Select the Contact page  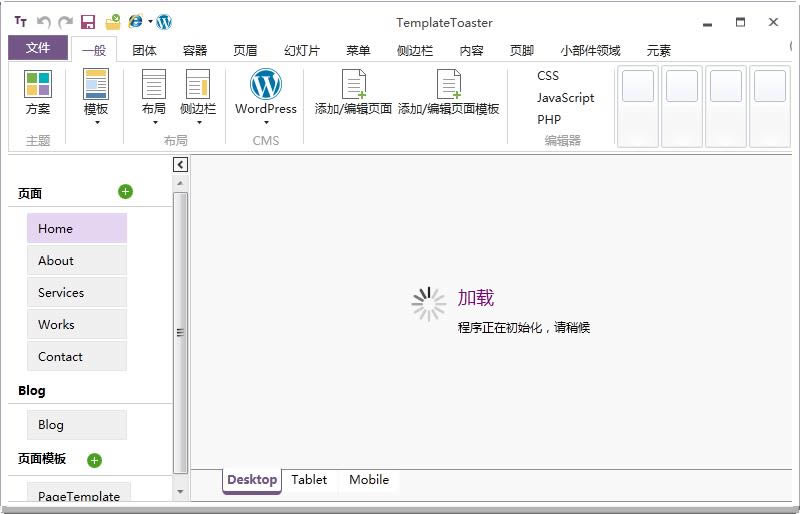point(77,356)
